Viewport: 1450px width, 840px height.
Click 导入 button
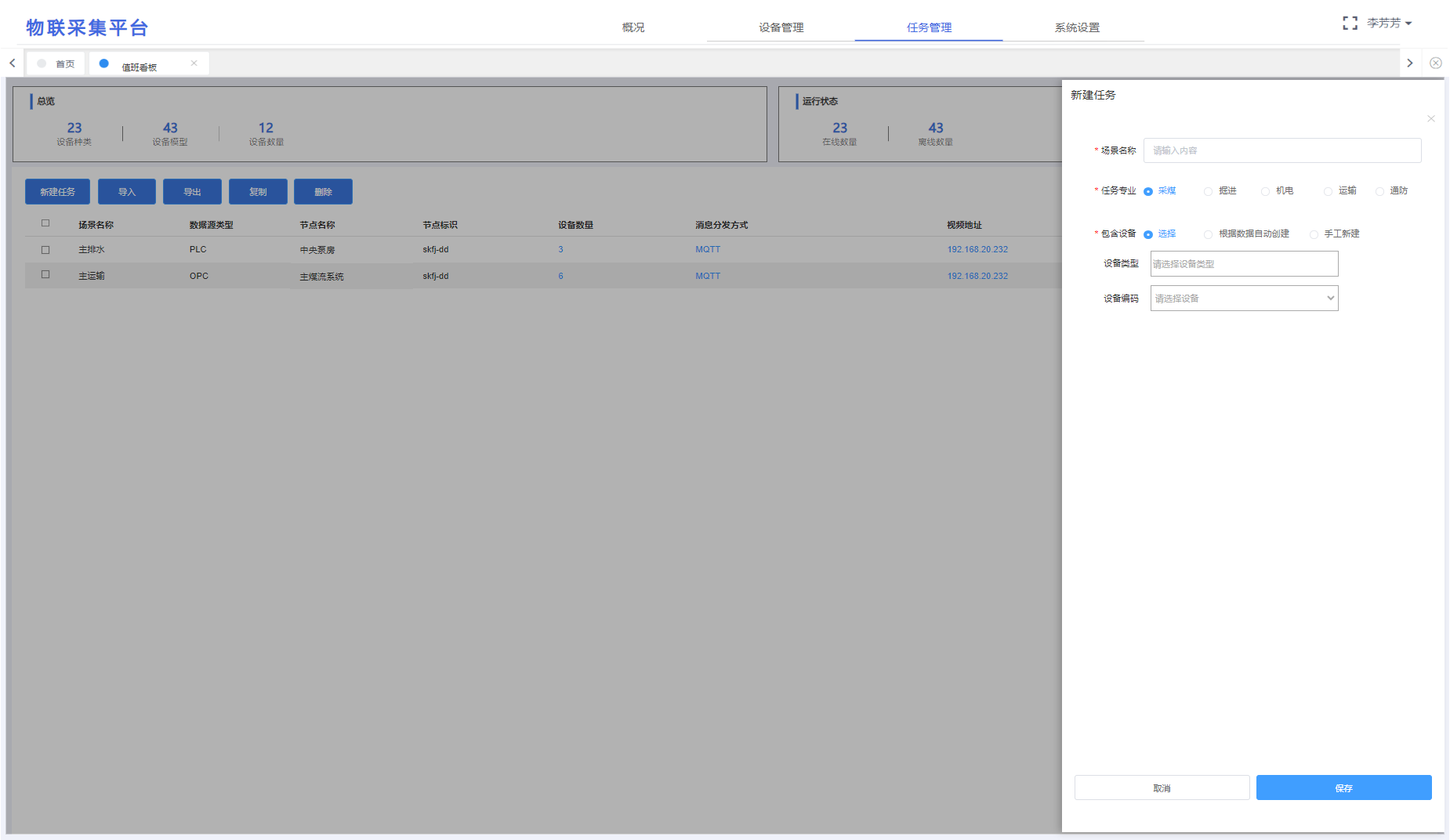127,192
